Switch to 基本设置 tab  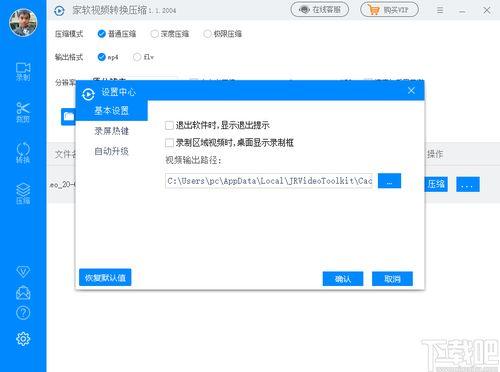point(111,111)
